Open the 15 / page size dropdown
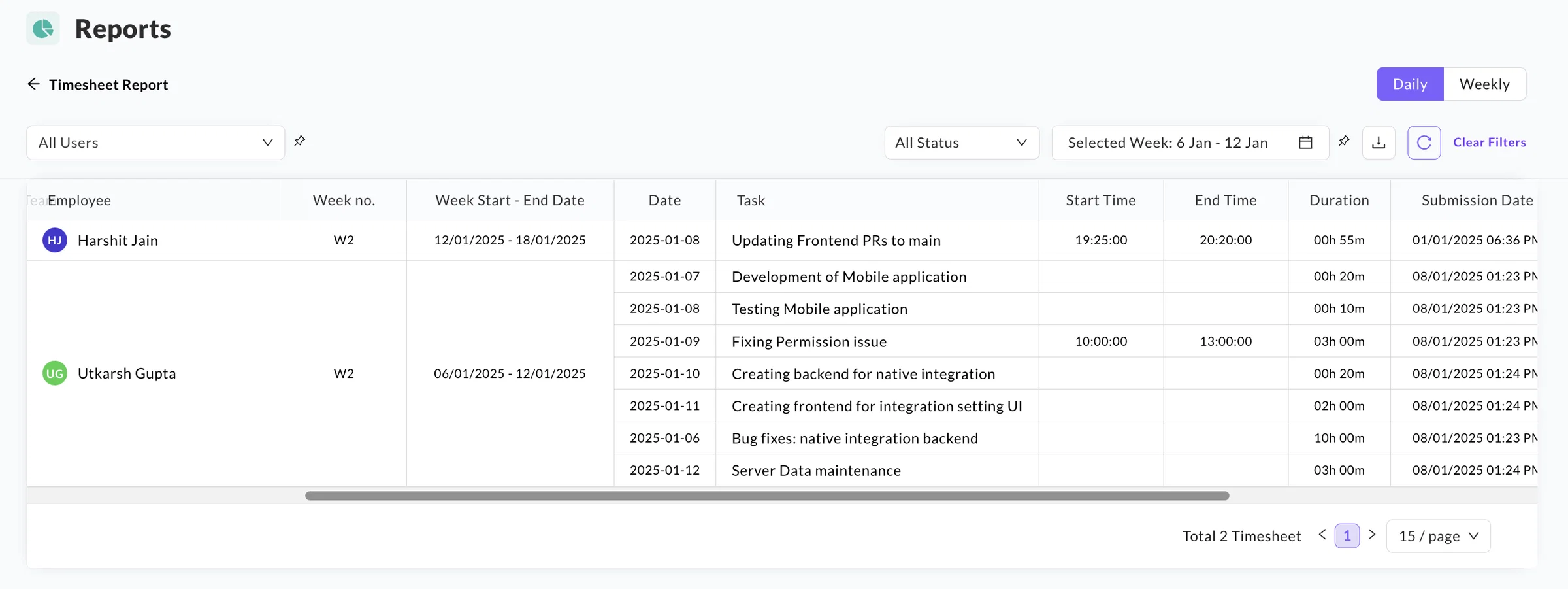Viewport: 1568px width, 589px height. 1438,536
